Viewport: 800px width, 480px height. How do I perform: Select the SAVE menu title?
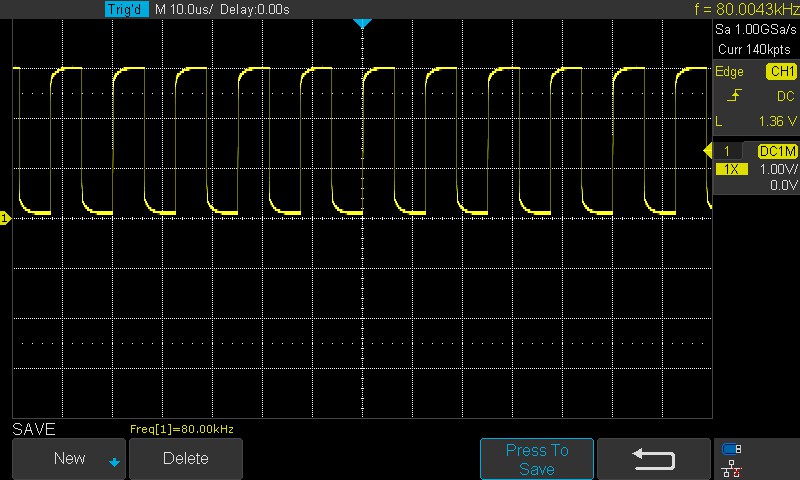click(33, 429)
